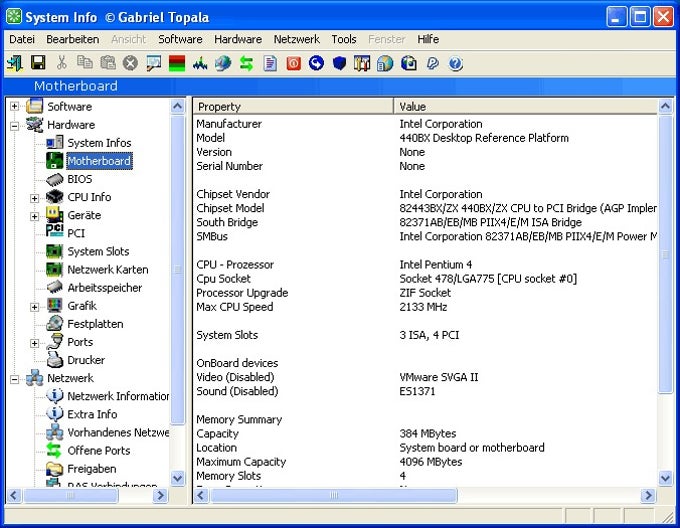Click the Cut scissors icon

(x=62, y=63)
